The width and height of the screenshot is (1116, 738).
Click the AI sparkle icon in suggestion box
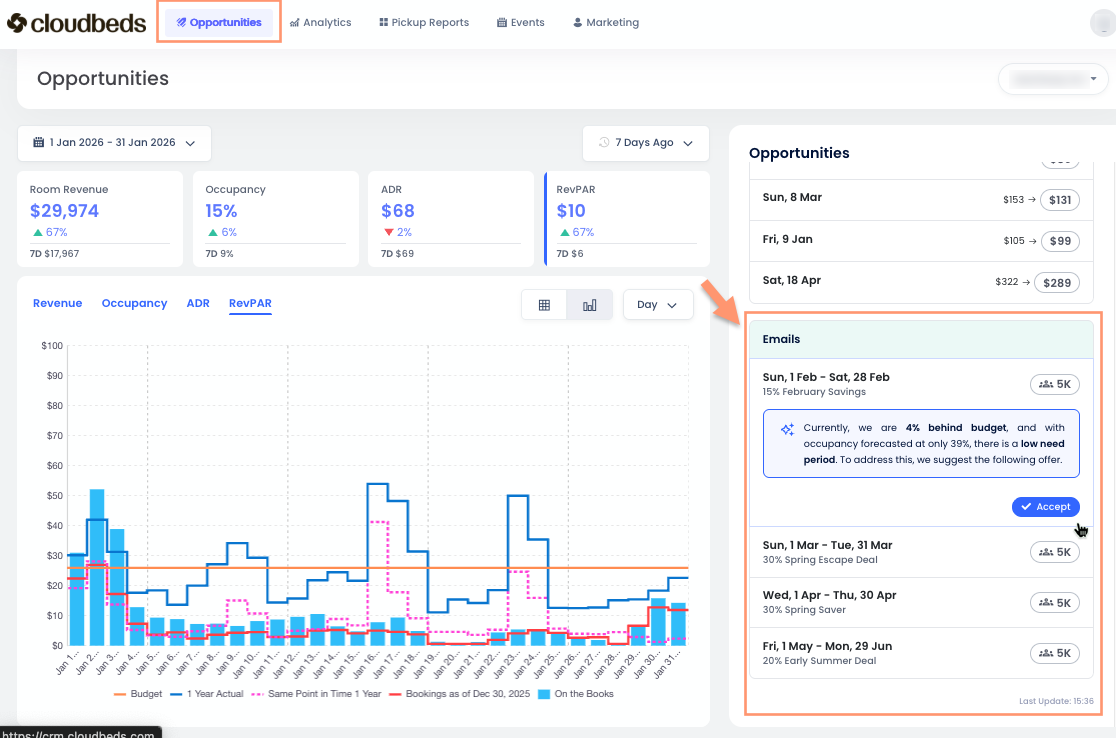[787, 429]
